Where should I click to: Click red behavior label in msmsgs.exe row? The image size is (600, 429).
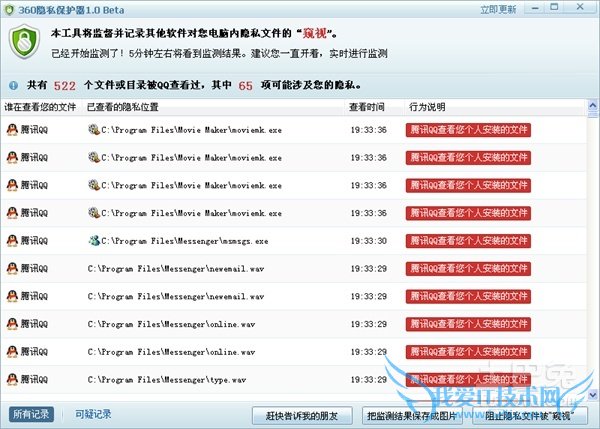click(x=468, y=241)
